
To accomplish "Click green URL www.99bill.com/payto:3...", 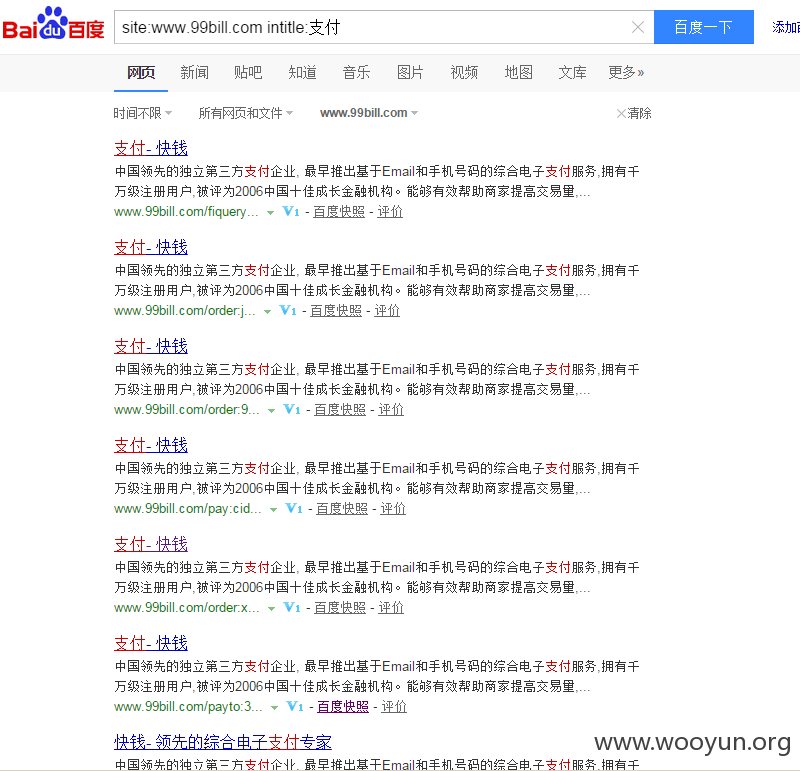I will (x=188, y=706).
